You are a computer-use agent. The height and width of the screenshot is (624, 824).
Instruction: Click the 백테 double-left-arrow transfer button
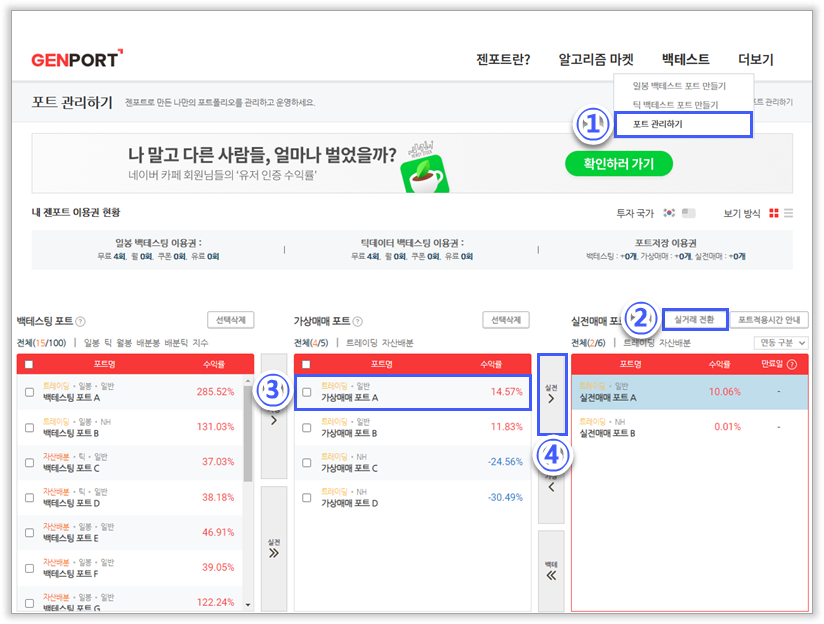point(550,570)
